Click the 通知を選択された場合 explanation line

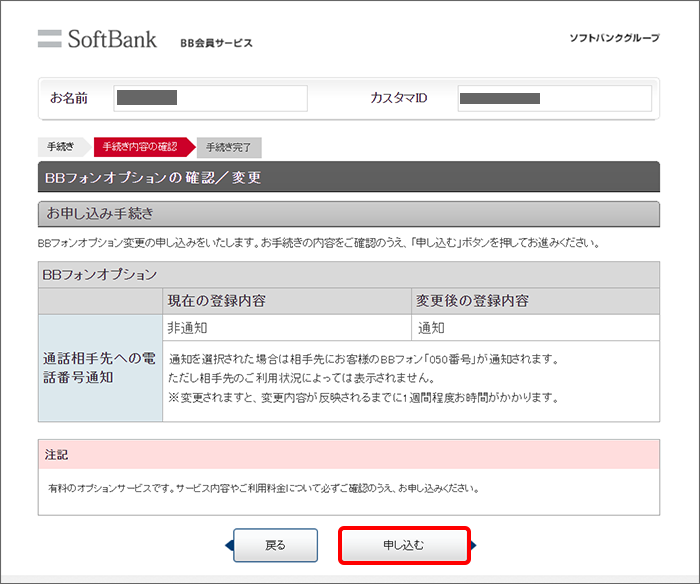point(363,359)
